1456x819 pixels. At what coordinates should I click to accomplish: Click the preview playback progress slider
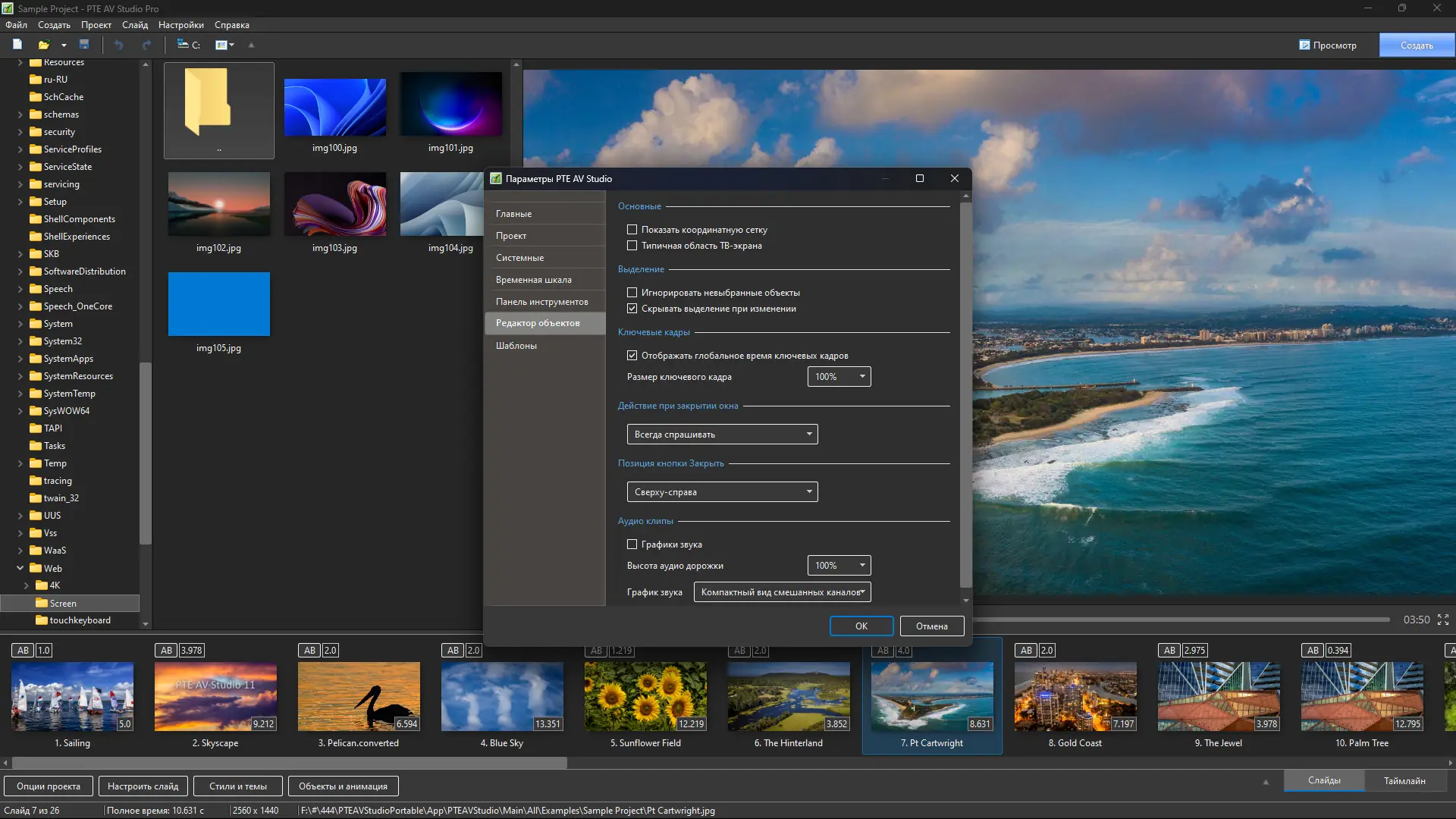click(x=1181, y=620)
